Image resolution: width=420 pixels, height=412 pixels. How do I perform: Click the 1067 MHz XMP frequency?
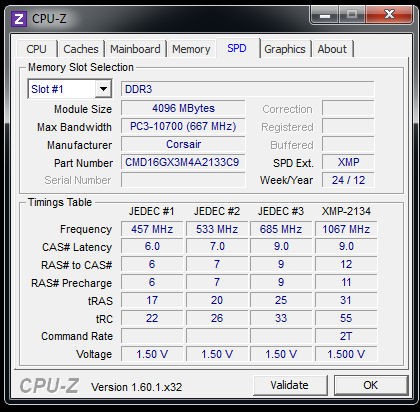pyautogui.click(x=346, y=229)
